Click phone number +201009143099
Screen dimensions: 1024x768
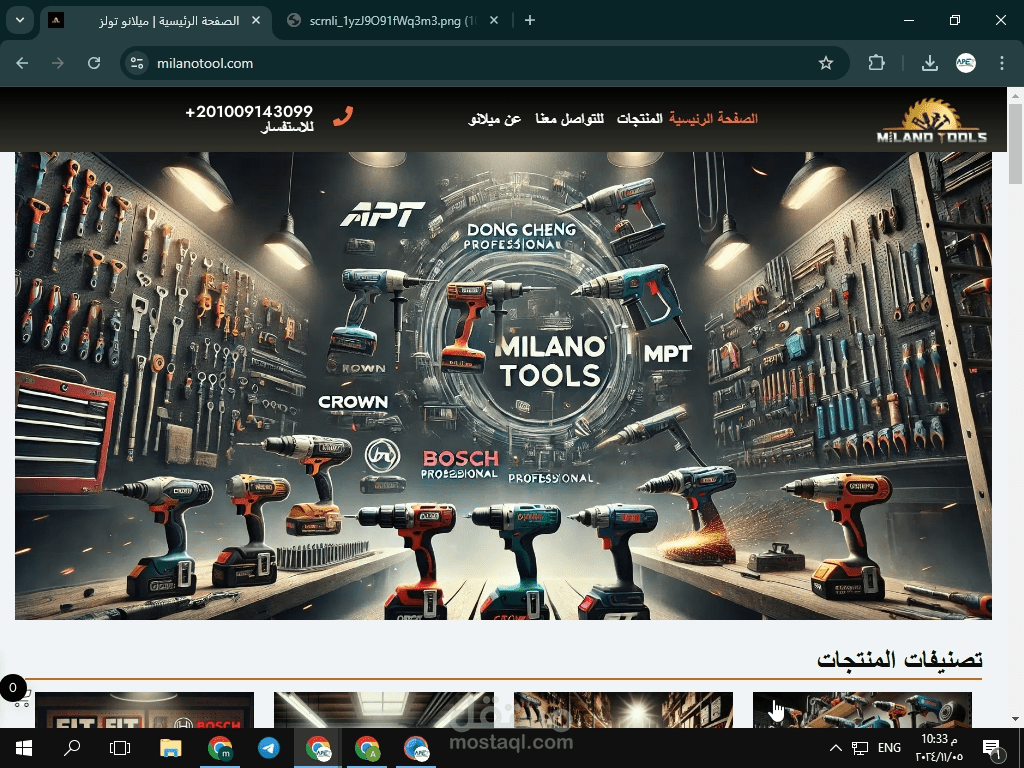(249, 111)
